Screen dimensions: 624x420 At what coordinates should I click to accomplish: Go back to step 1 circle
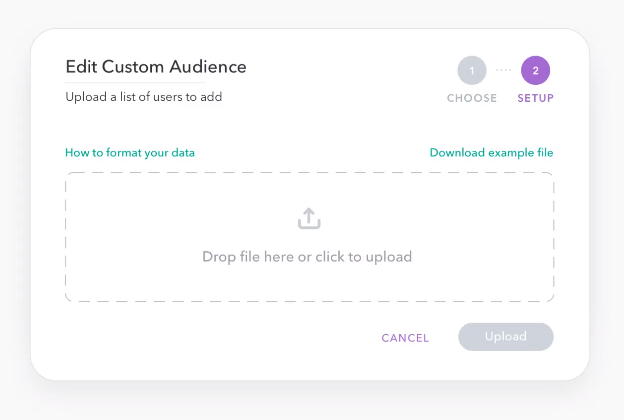[472, 70]
